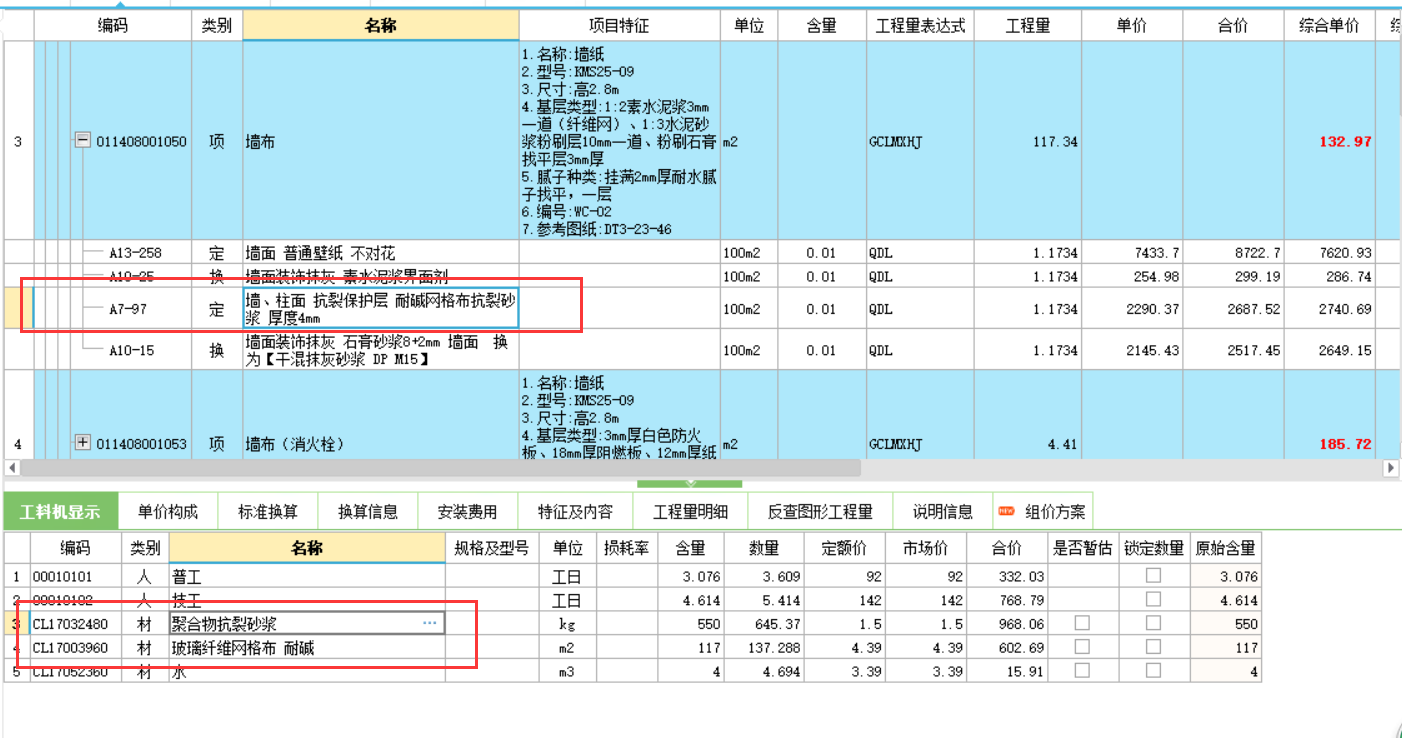The width and height of the screenshot is (1402, 738).
Task: Toggle 锁定数量 checkbox for 玻璃纤维网格布 row
Action: coord(1154,647)
